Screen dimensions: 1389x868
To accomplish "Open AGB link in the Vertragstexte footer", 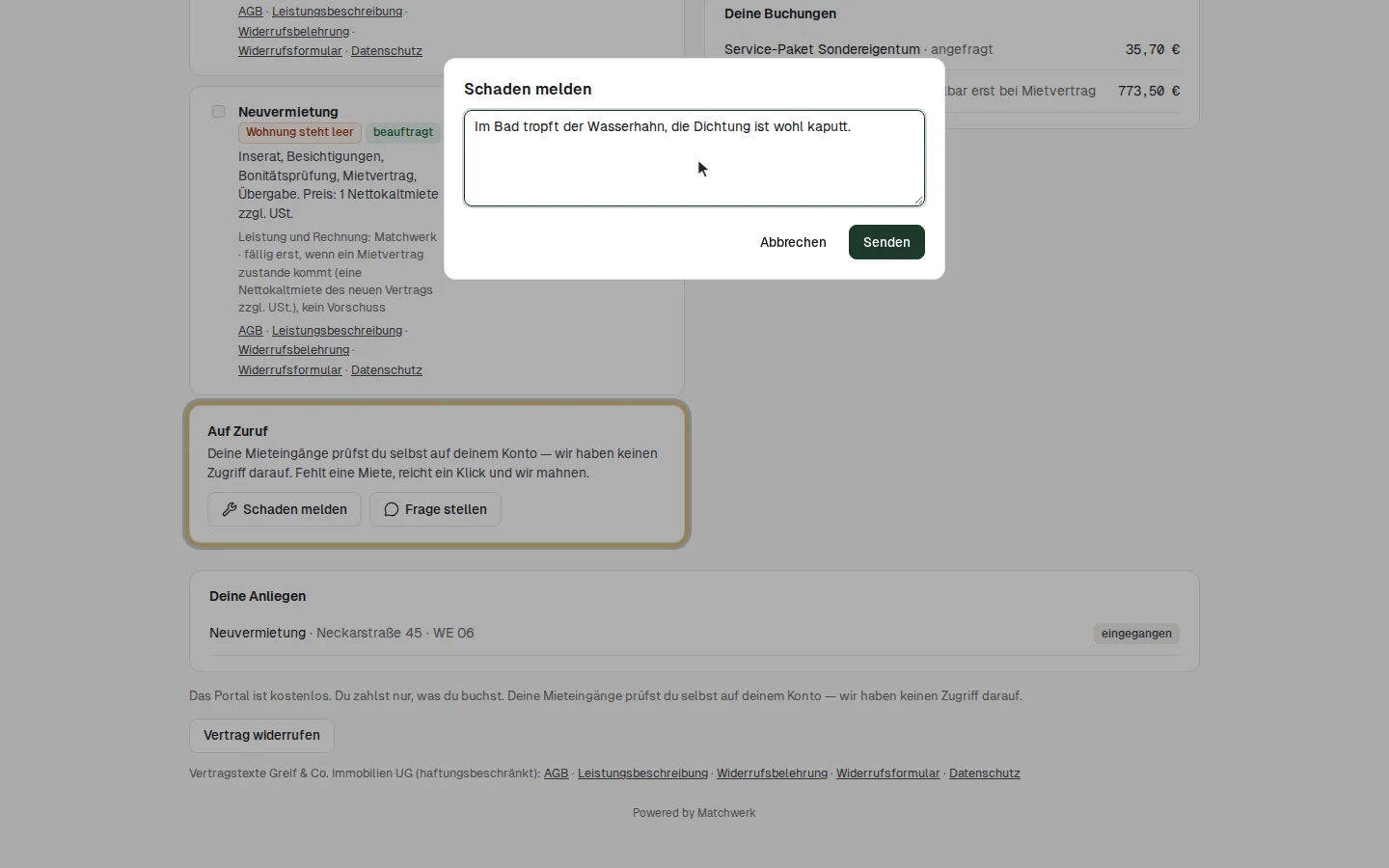I will [557, 773].
